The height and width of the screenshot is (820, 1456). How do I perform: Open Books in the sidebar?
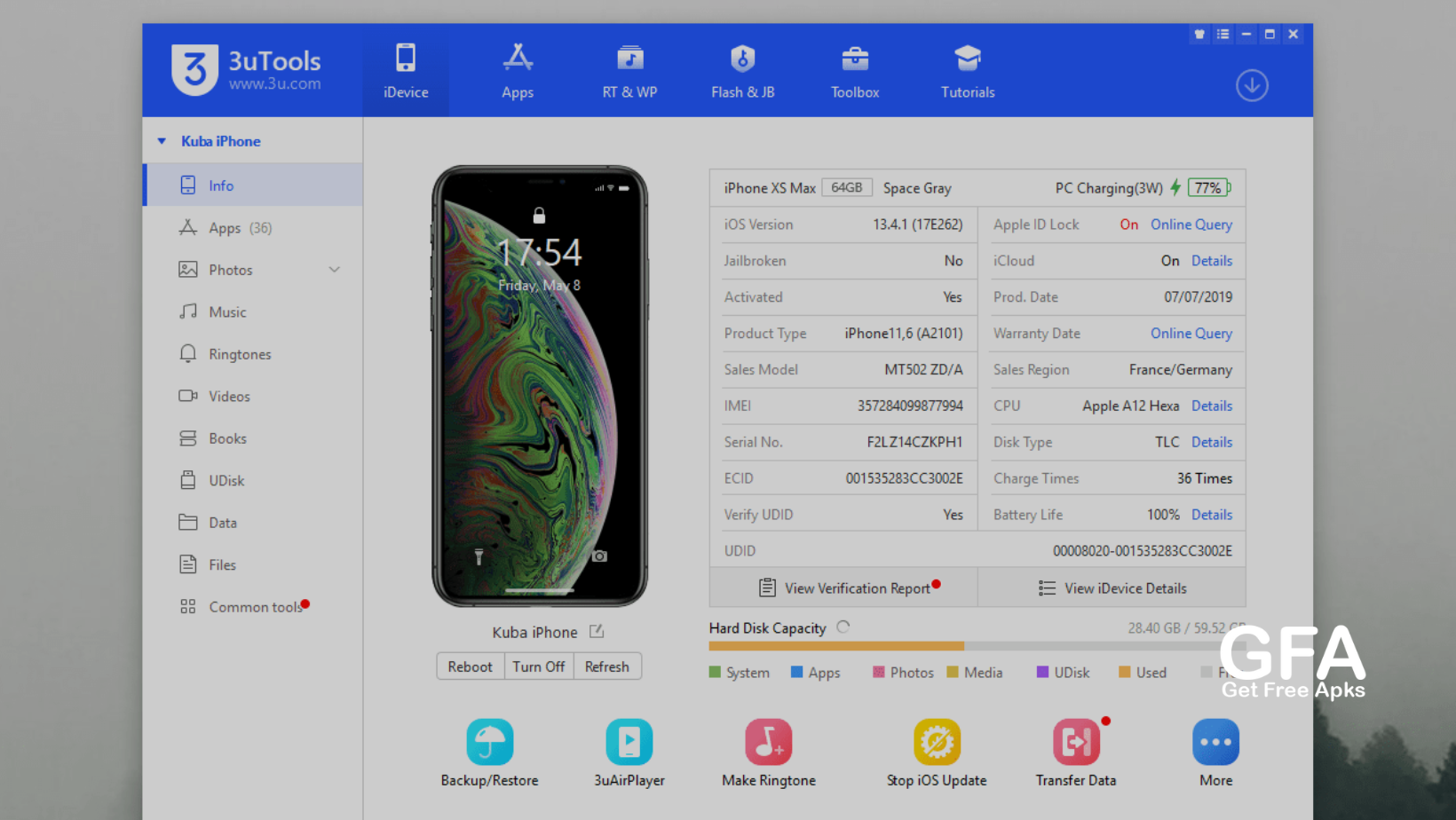coord(253,438)
